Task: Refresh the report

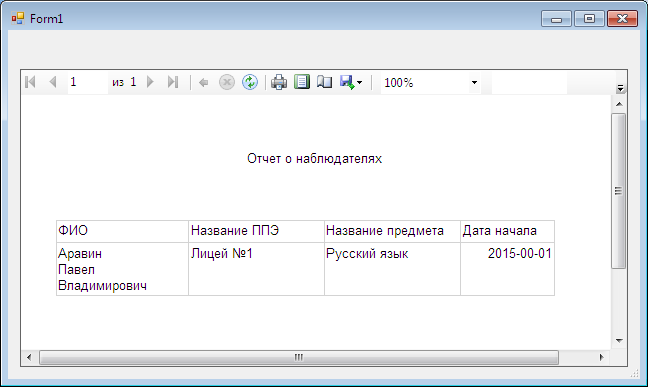Action: [250, 82]
